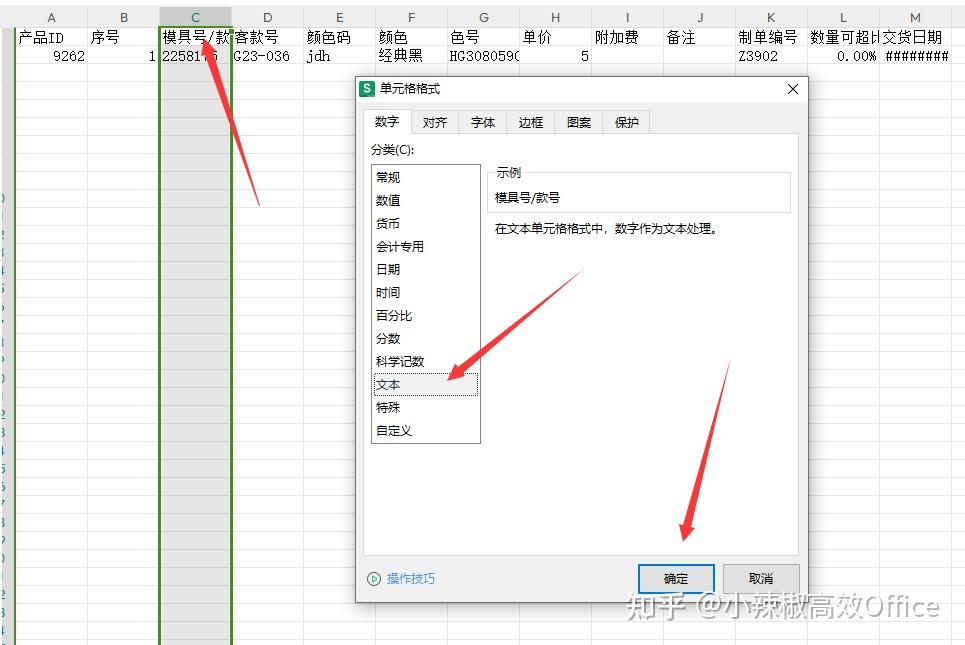Select the 数字 (Number) tab
This screenshot has height=645, width=965.
pos(389,122)
